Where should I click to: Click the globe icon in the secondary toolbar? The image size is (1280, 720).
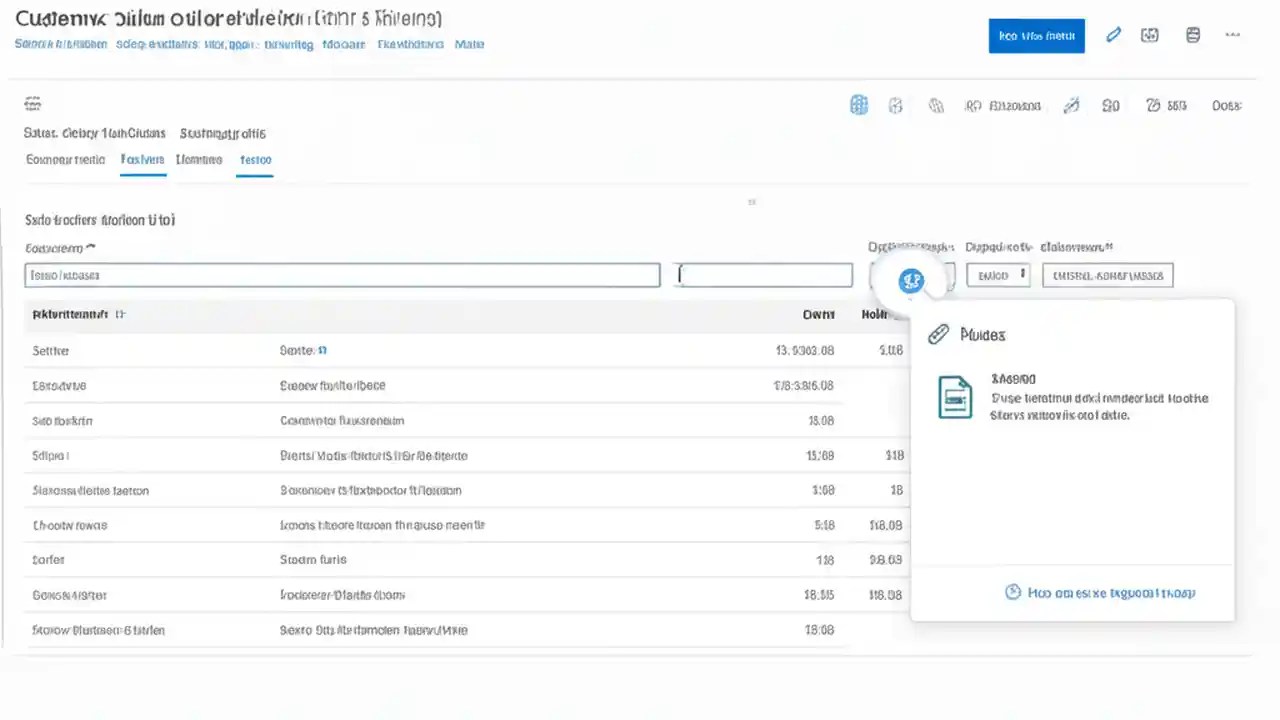tap(935, 105)
